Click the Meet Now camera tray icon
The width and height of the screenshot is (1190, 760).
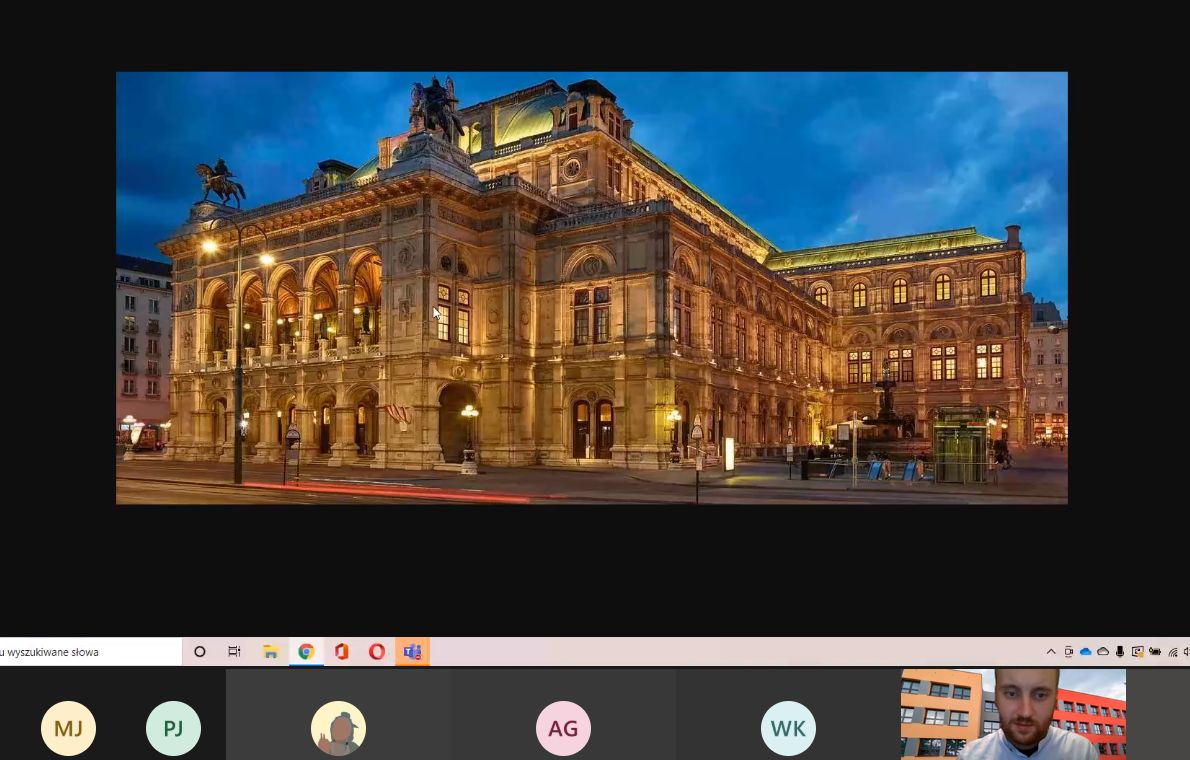tap(1068, 652)
